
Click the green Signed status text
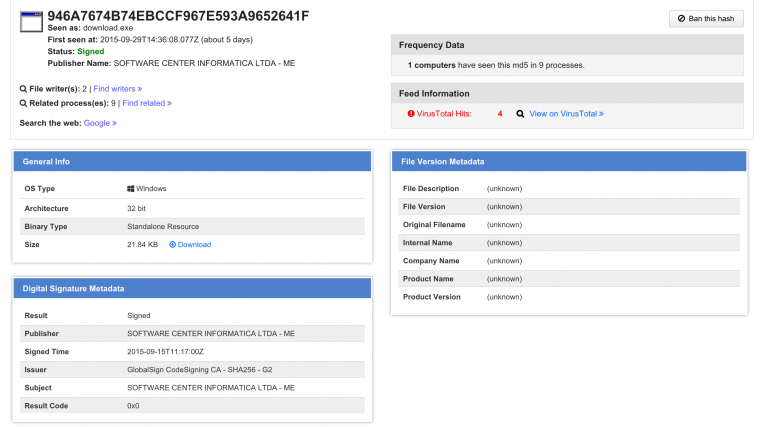pyautogui.click(x=89, y=50)
